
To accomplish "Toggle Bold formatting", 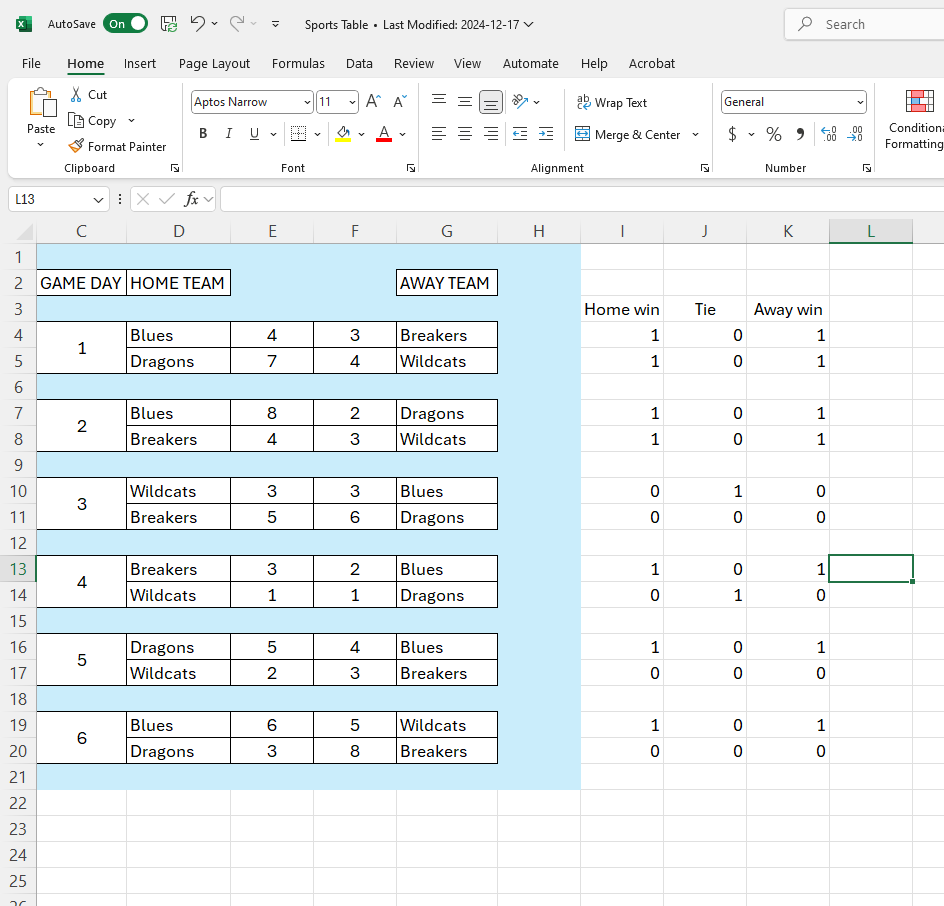I will (x=203, y=134).
